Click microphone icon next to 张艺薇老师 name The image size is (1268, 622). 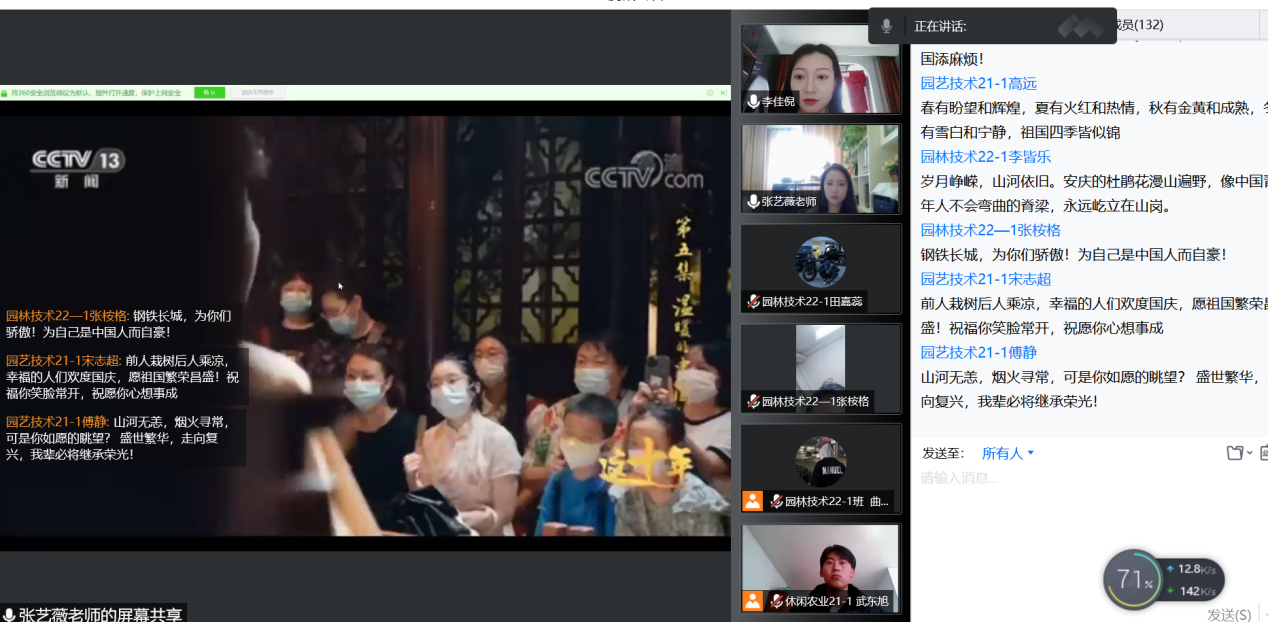(x=753, y=201)
